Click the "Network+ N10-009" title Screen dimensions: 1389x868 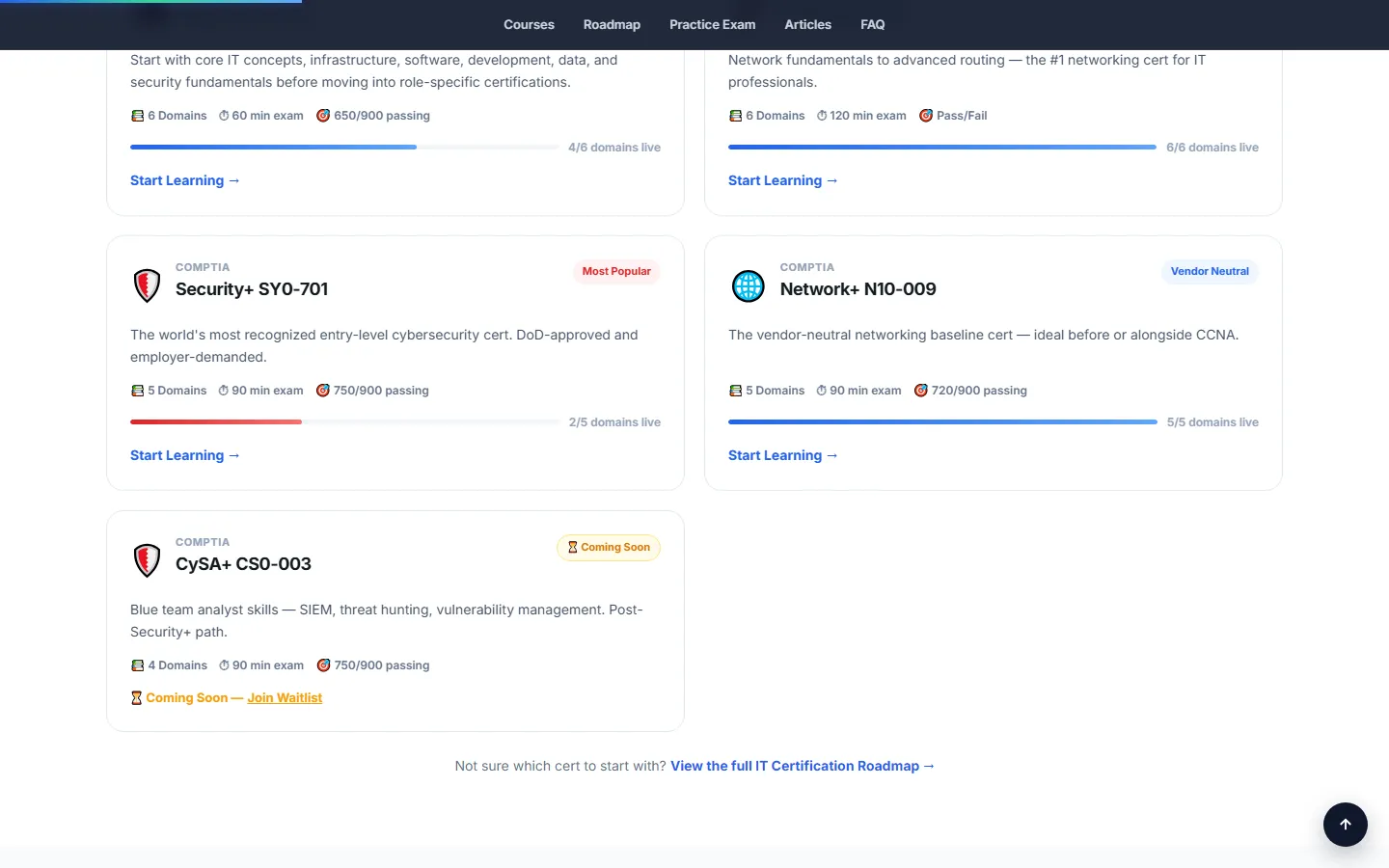[858, 289]
